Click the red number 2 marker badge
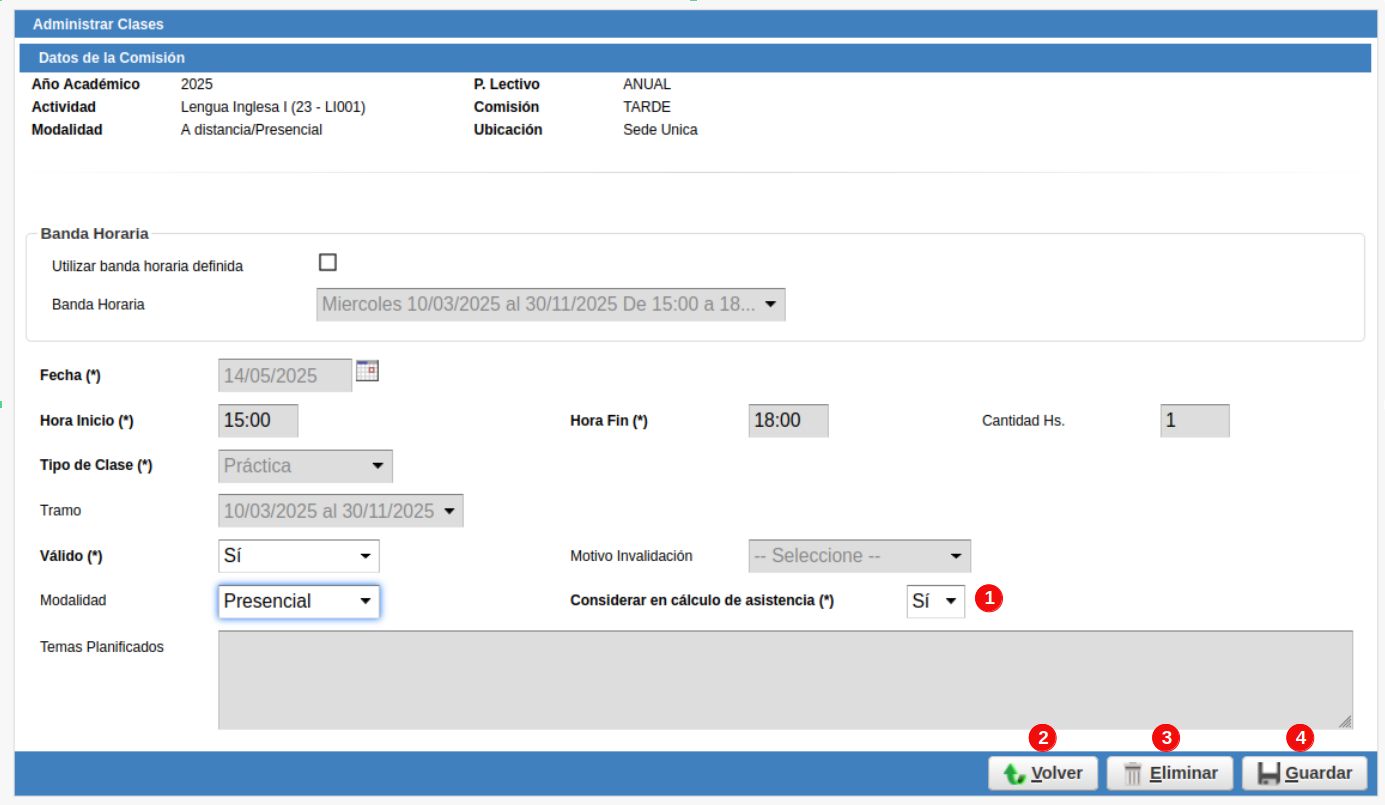1385x805 pixels. [1043, 738]
